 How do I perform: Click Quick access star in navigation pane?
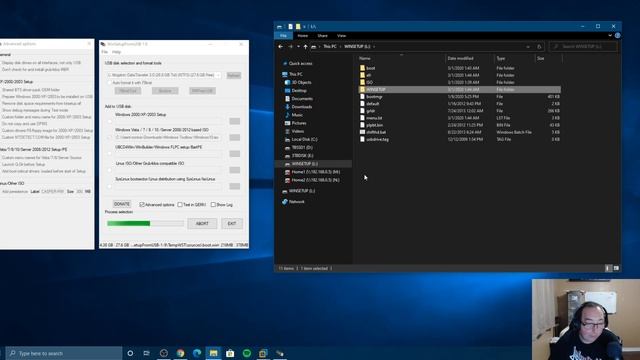pos(285,64)
